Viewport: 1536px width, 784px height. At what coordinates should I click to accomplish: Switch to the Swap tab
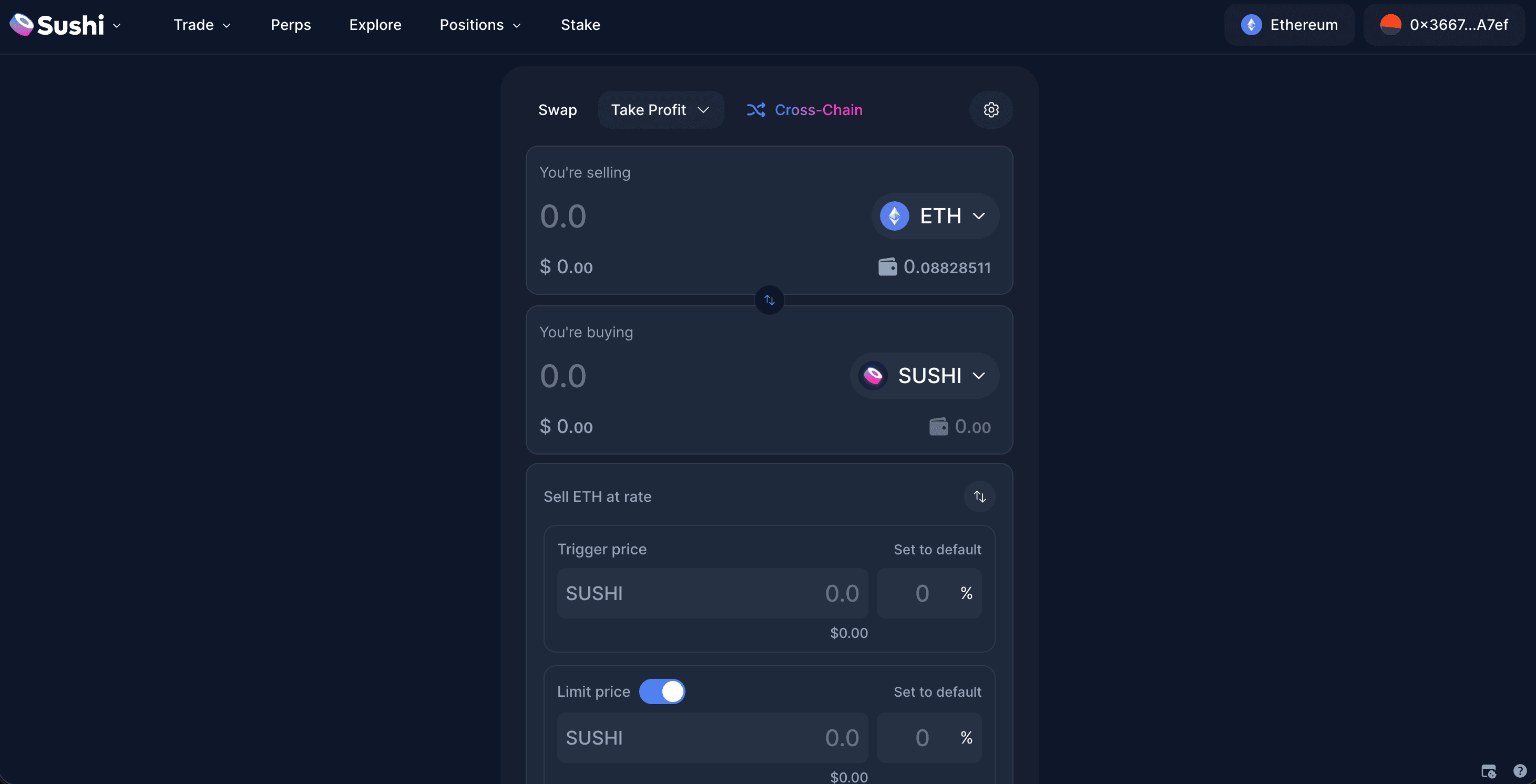(558, 110)
